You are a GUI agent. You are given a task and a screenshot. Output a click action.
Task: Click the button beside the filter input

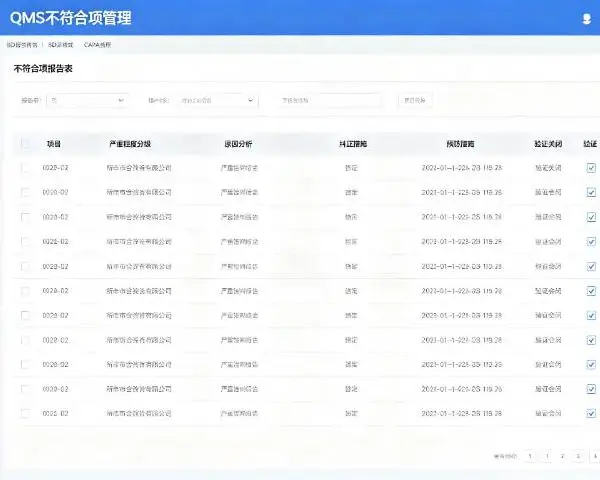point(415,100)
